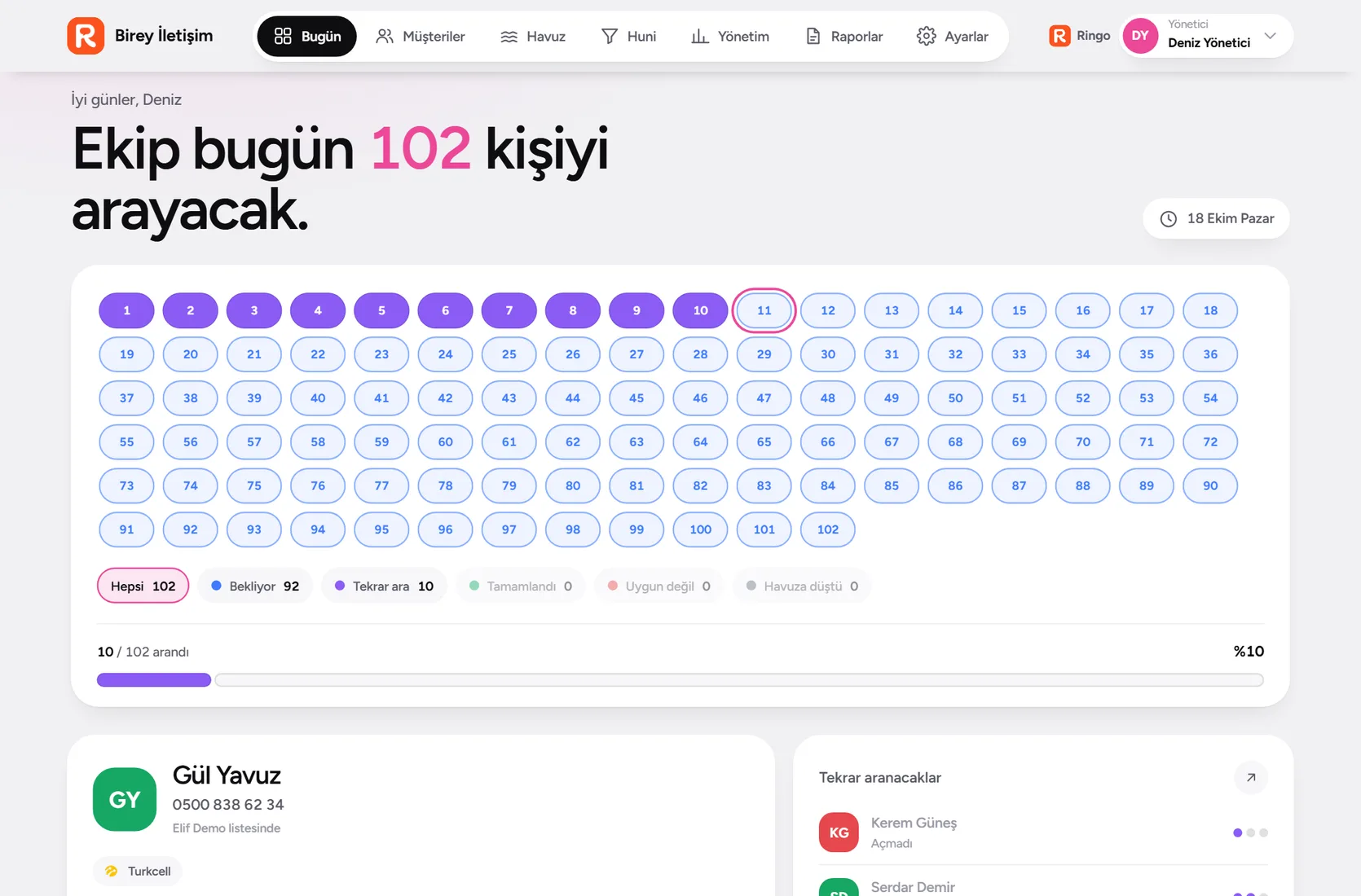Select contact pill 63
Image resolution: width=1361 pixels, height=896 pixels.
(636, 441)
